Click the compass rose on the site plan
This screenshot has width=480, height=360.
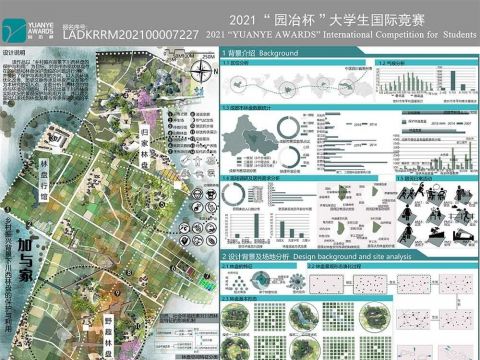(x=201, y=71)
